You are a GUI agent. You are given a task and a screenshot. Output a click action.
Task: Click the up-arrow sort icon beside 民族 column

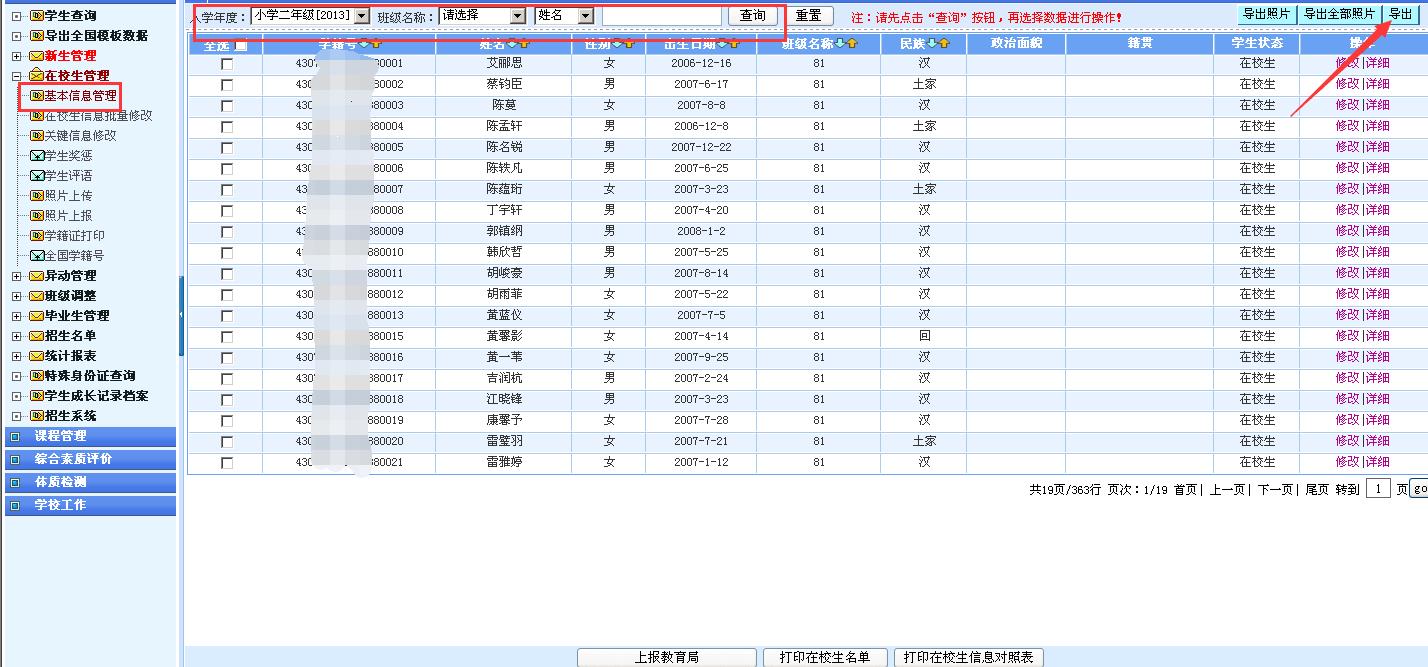pos(943,44)
